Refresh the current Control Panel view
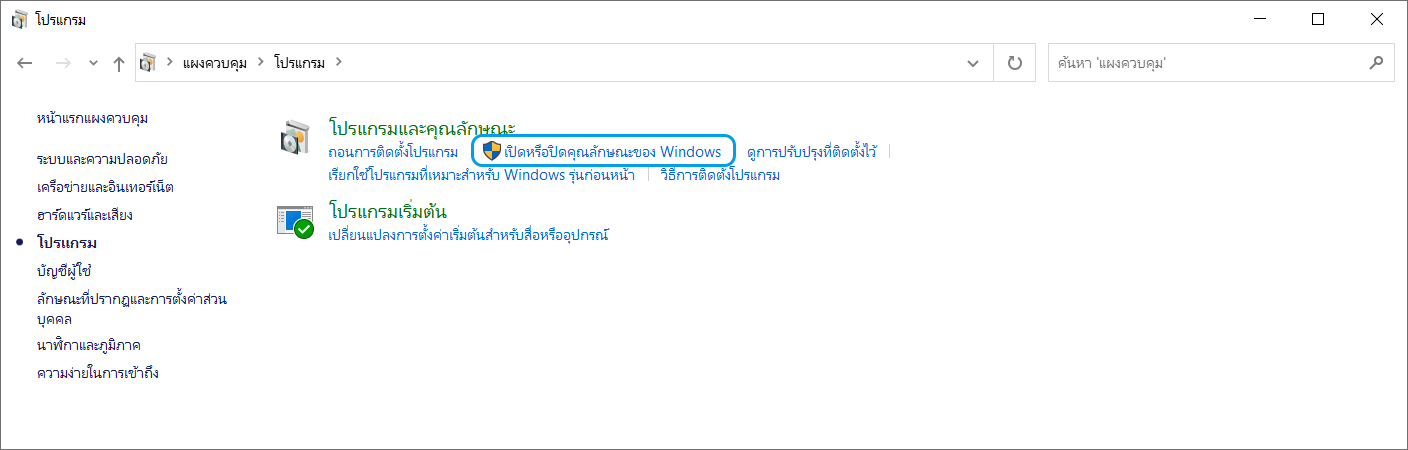The height and width of the screenshot is (450, 1408). (x=1015, y=63)
